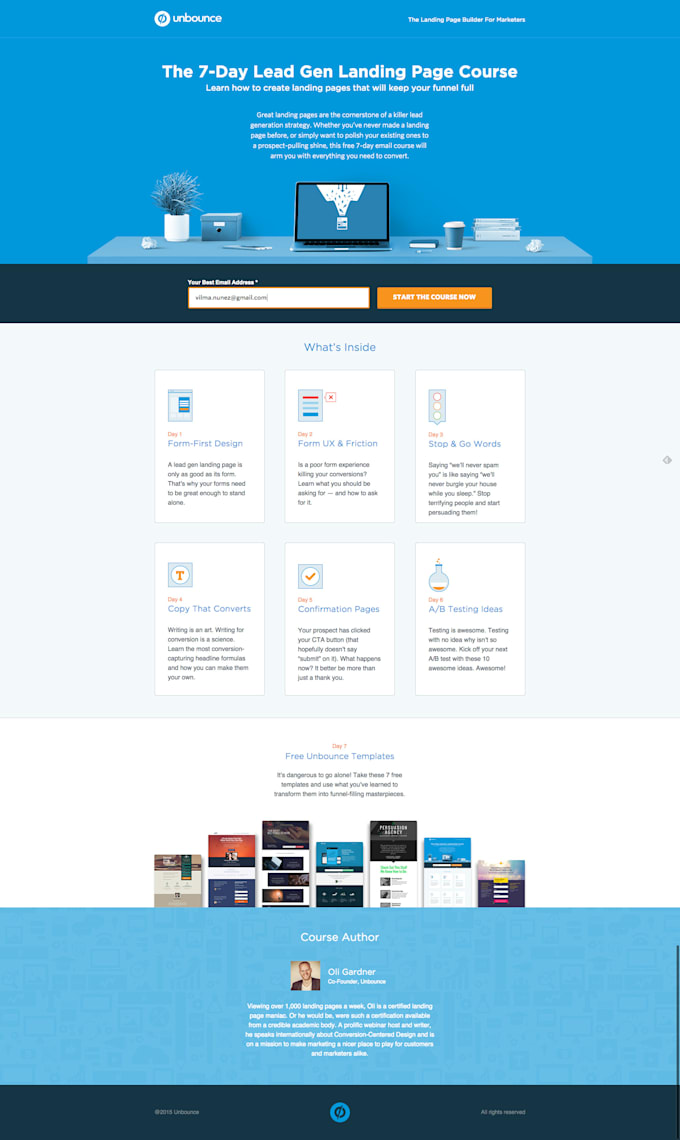This screenshot has width=680, height=1140.
Task: Click Oli Gardner's profile photo
Action: pos(305,976)
